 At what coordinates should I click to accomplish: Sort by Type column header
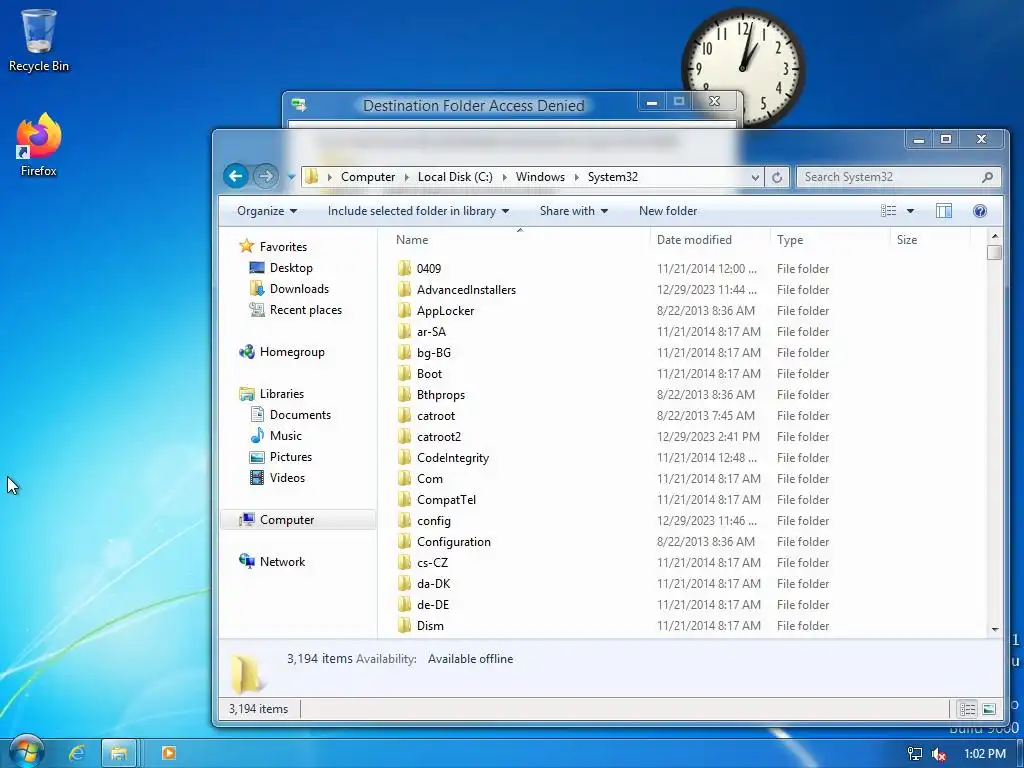829,240
